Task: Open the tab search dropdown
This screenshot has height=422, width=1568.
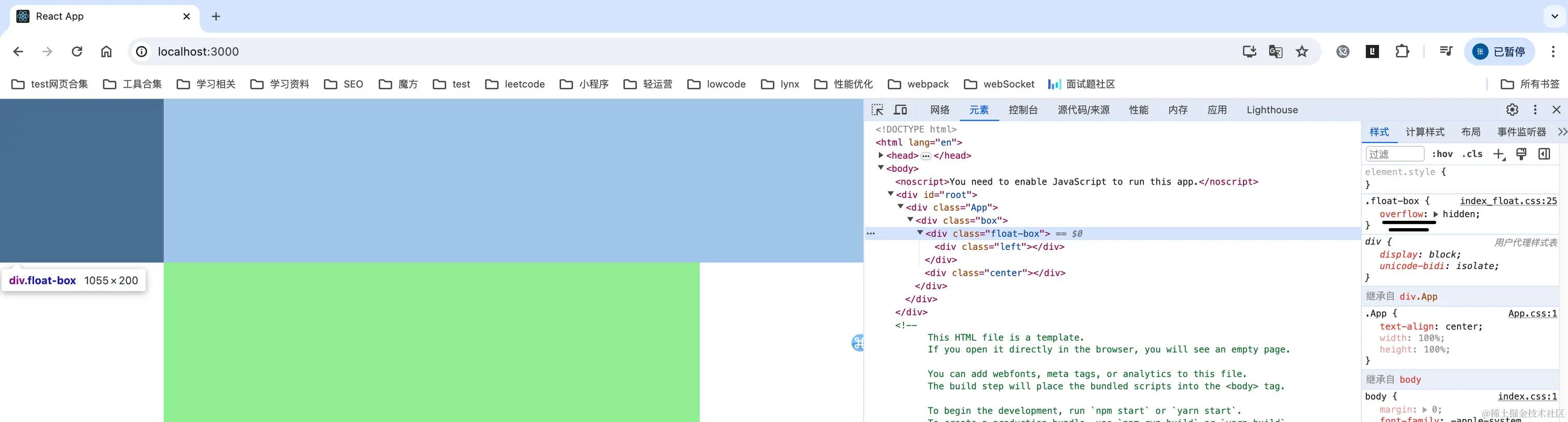Action: coord(1555,17)
